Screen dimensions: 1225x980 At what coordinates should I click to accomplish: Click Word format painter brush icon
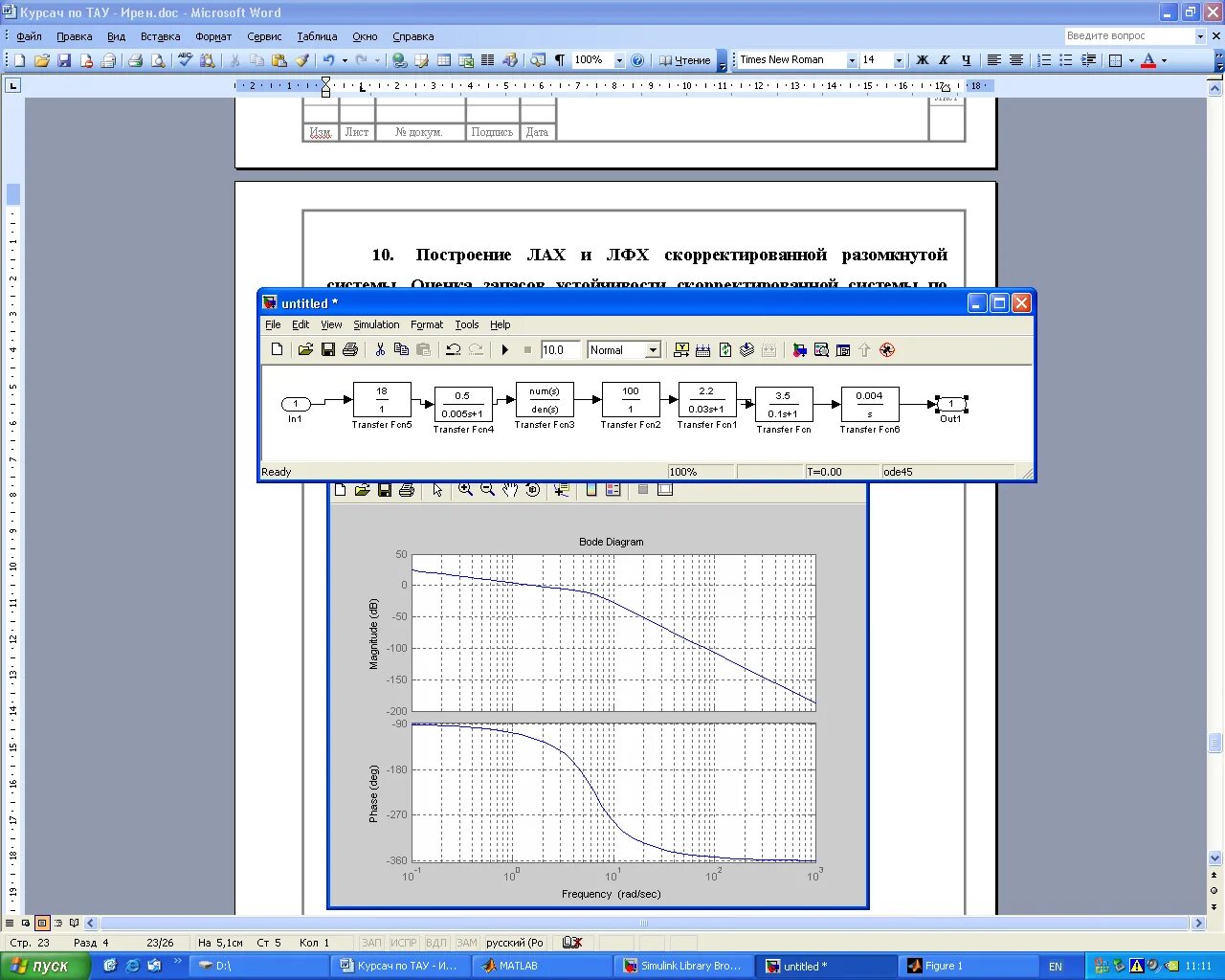click(301, 60)
